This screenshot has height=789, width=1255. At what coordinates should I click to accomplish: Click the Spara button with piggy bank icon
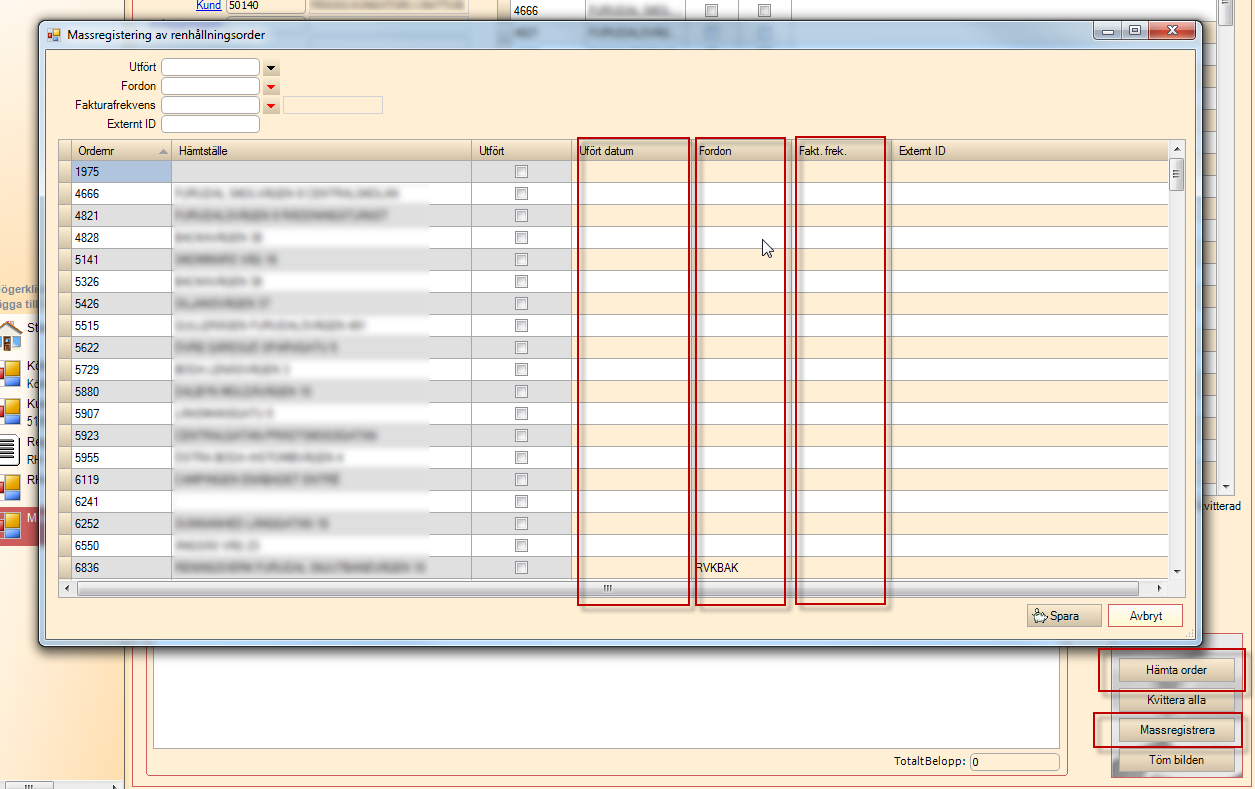click(1063, 616)
